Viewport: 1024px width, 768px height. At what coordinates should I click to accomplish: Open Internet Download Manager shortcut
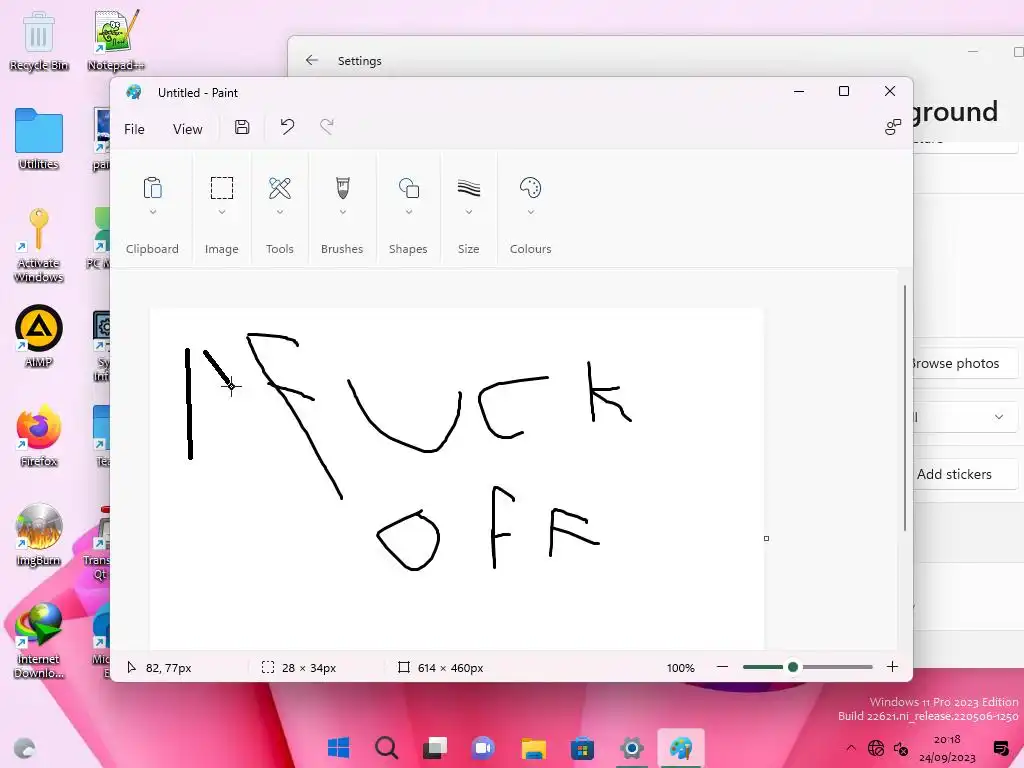(39, 640)
